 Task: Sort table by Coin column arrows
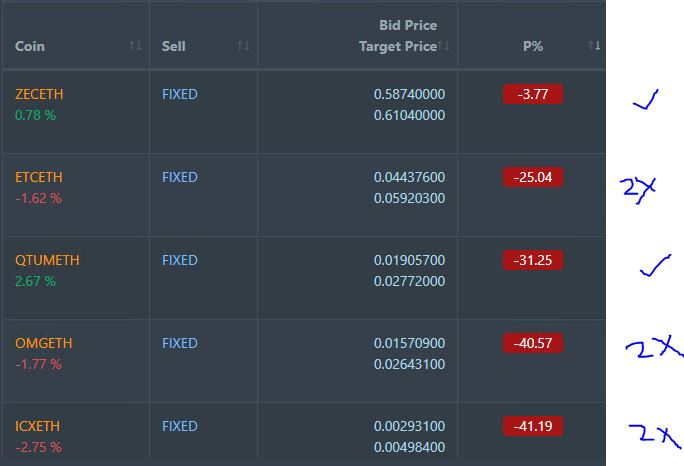click(x=135, y=45)
